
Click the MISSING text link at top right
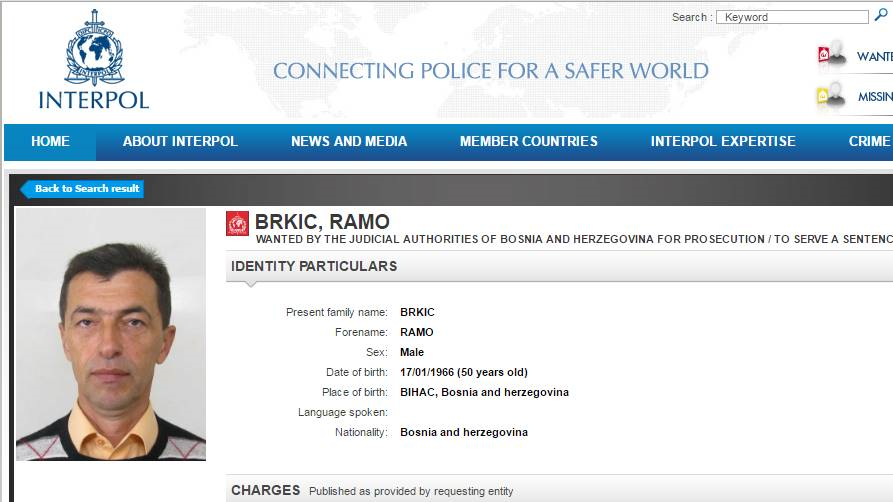coord(874,97)
